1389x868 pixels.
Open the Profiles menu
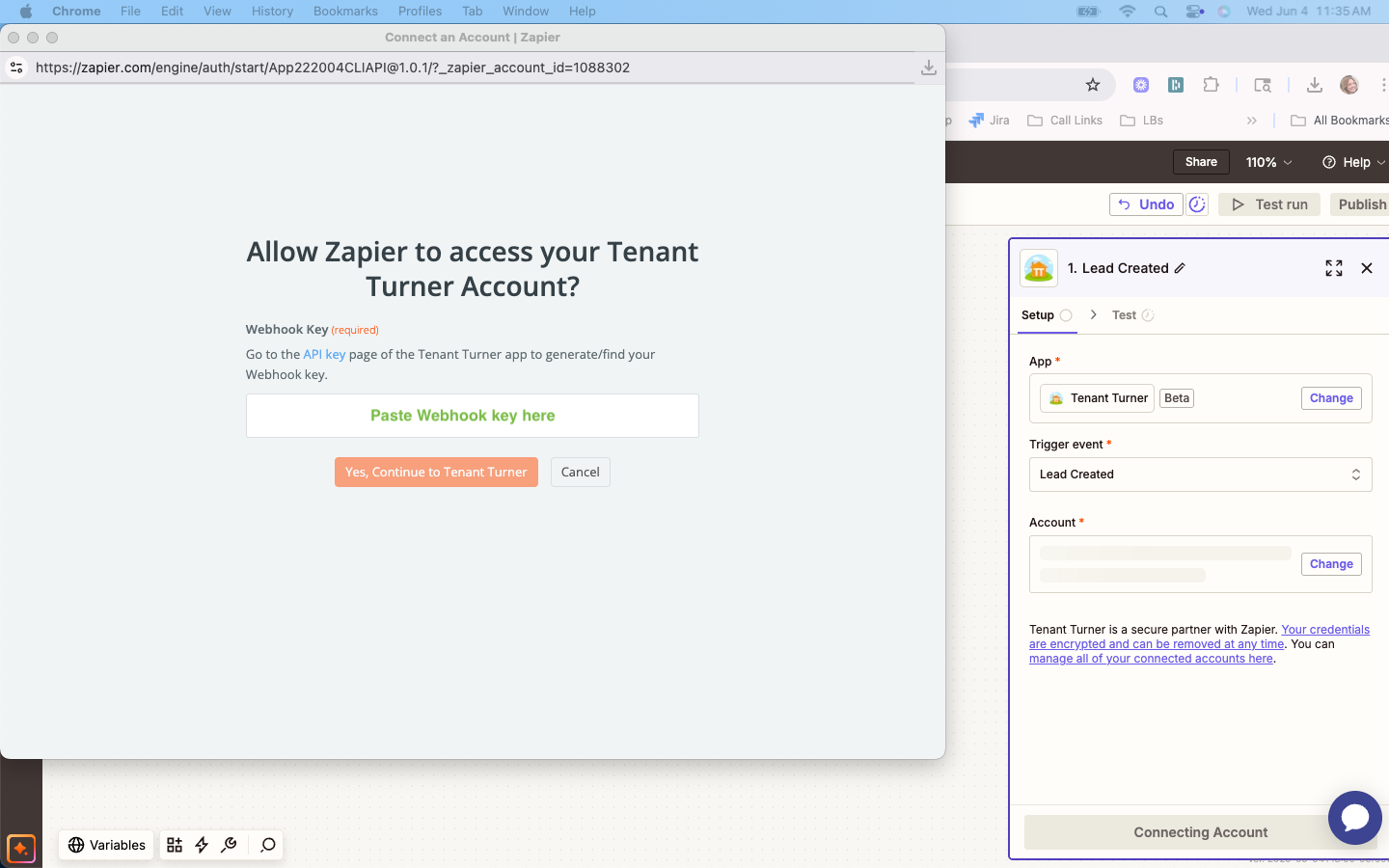[x=420, y=12]
